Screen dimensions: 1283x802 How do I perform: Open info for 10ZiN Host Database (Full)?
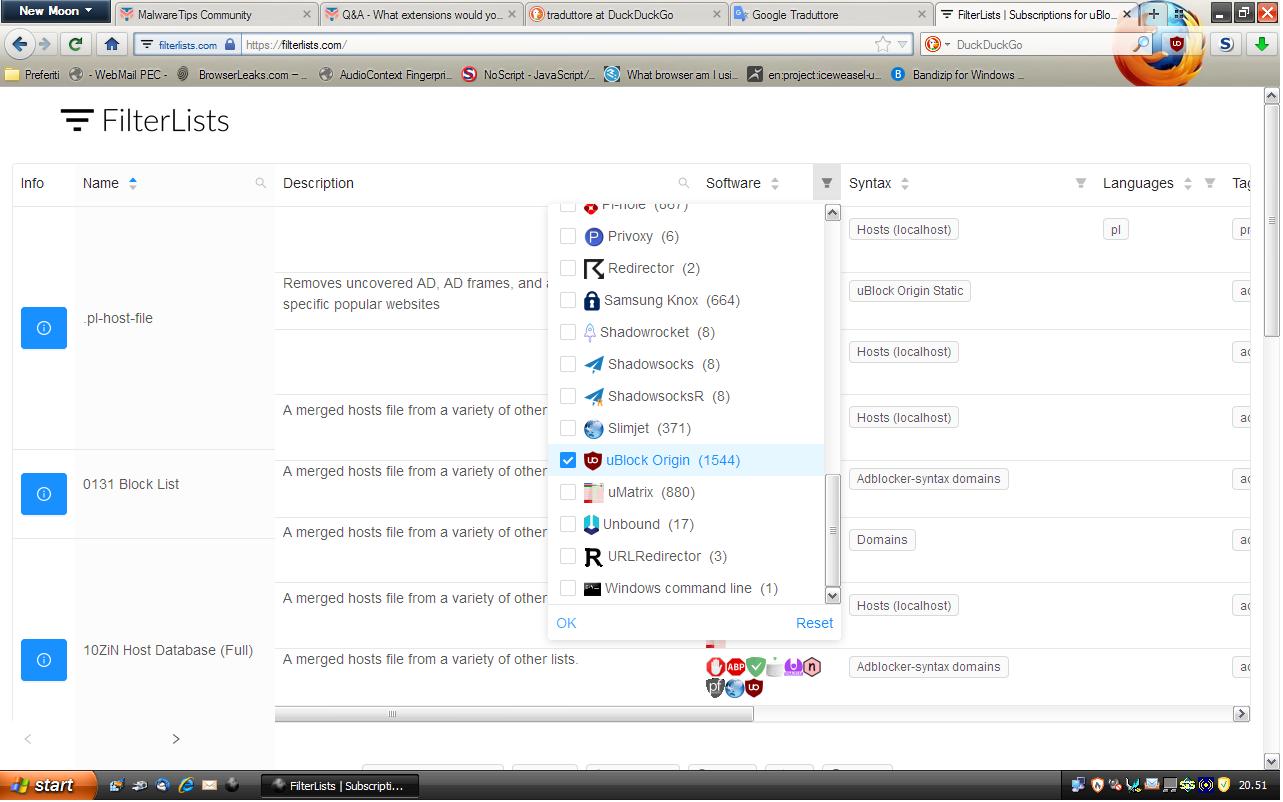(x=44, y=660)
